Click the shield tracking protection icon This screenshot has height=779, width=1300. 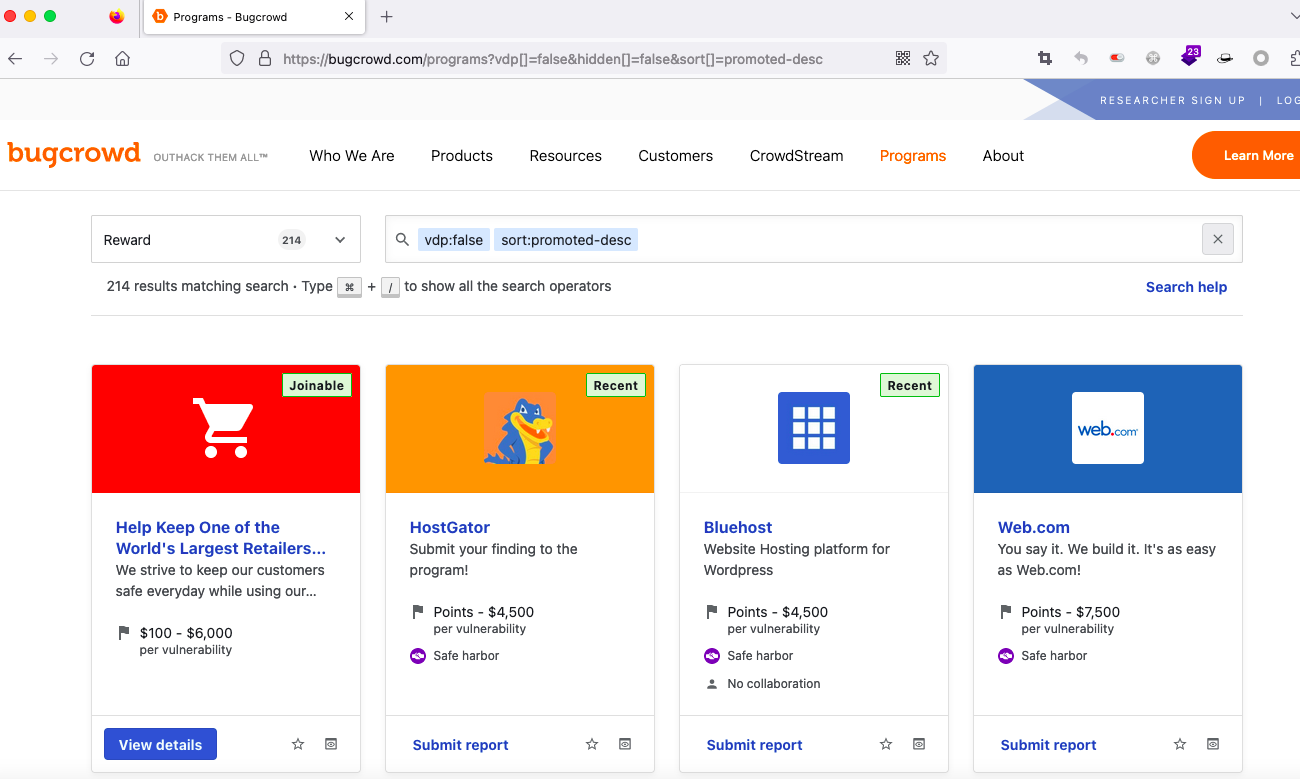(237, 58)
